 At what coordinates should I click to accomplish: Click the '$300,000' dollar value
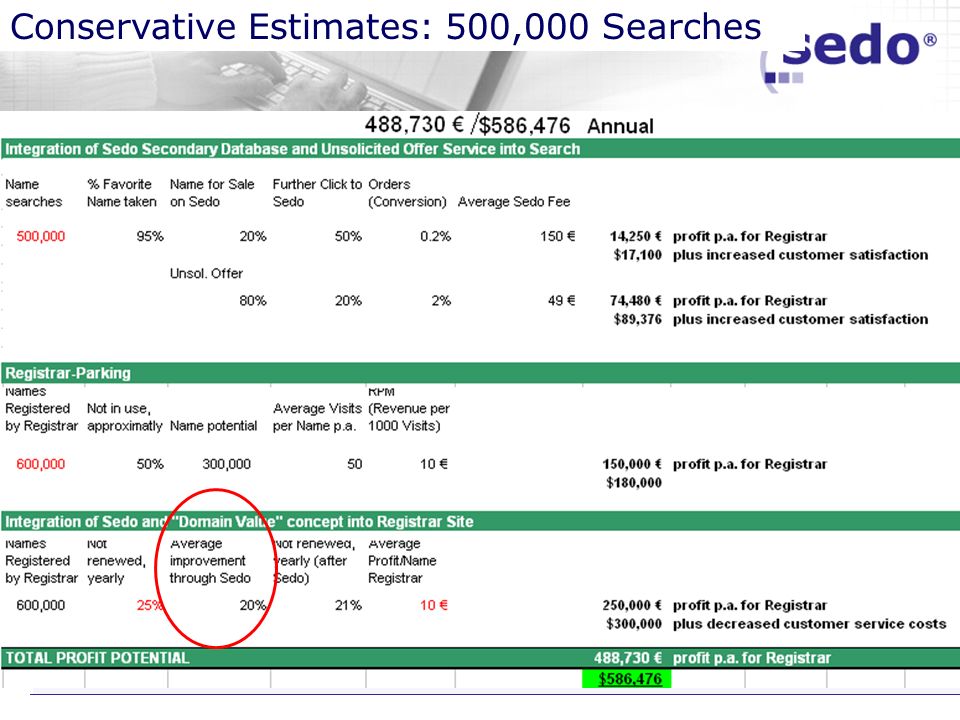(634, 623)
